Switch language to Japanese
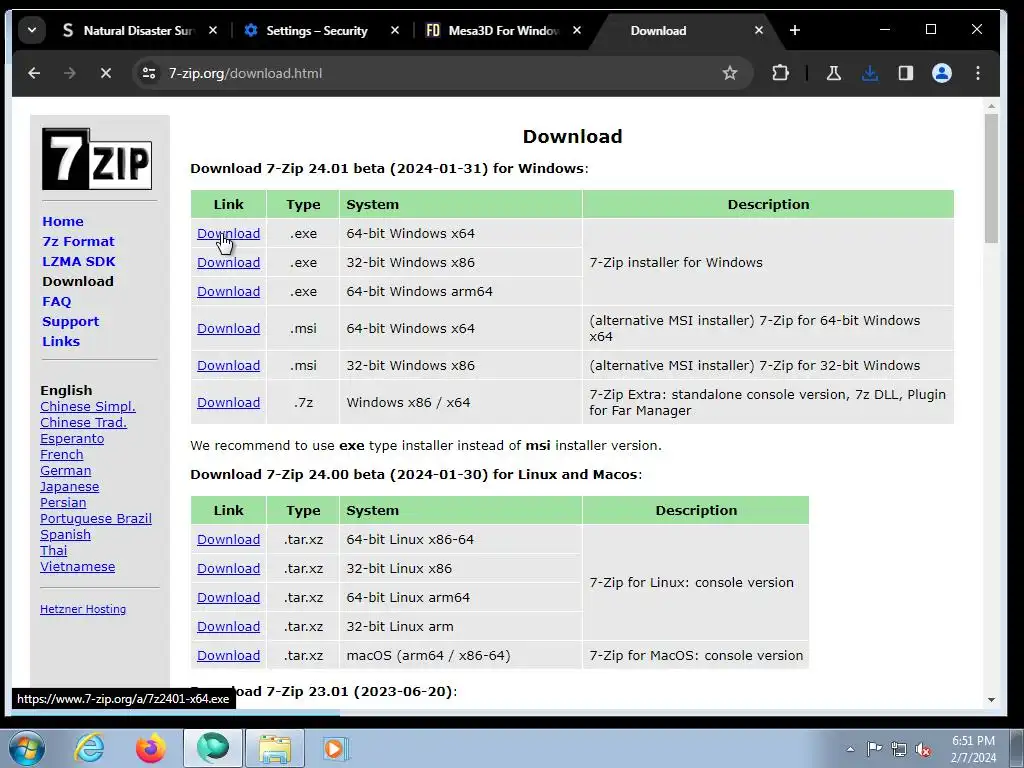 click(69, 487)
